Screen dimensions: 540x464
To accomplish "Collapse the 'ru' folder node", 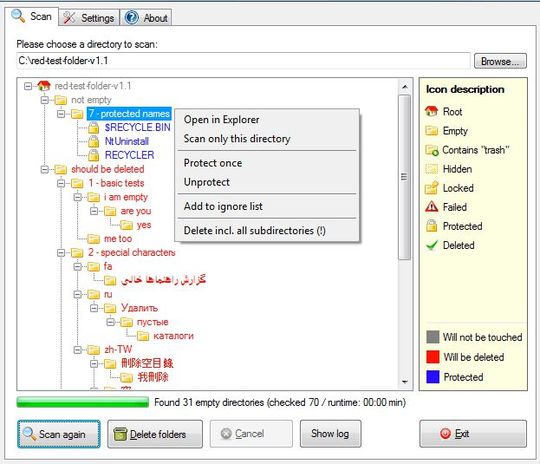I will click(x=77, y=294).
